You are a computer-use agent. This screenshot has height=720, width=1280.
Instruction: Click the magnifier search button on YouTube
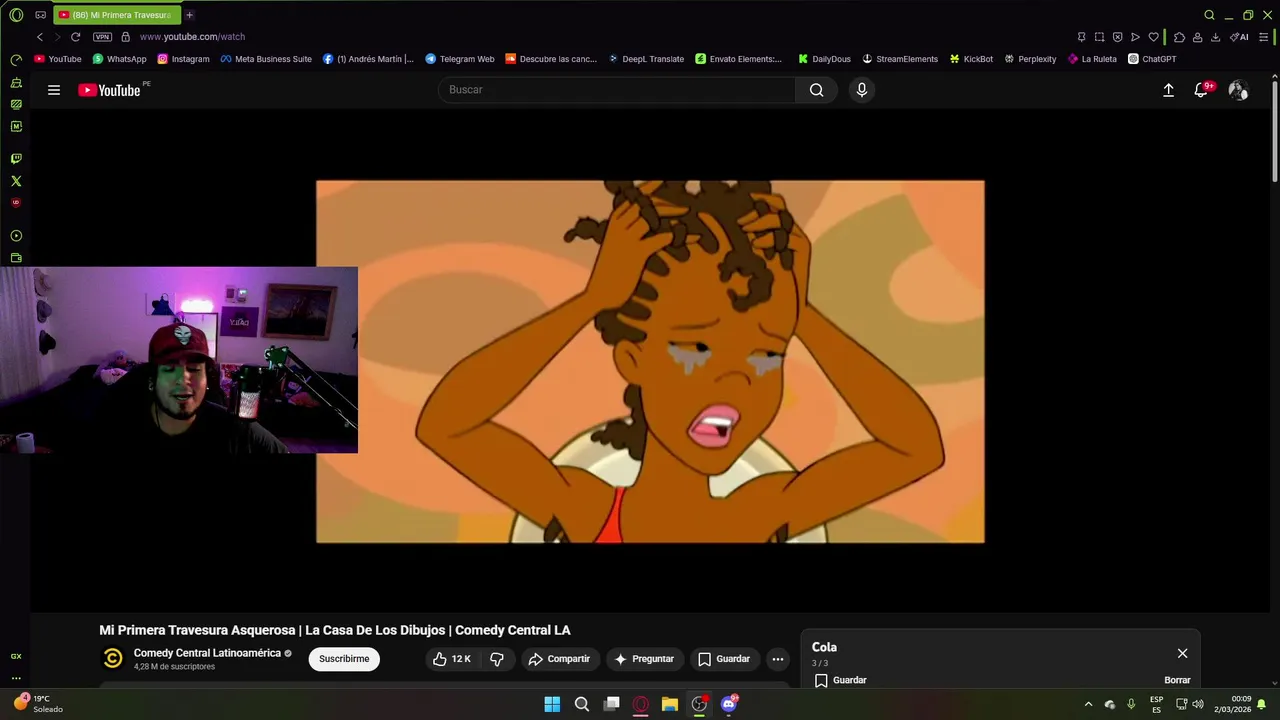(817, 90)
